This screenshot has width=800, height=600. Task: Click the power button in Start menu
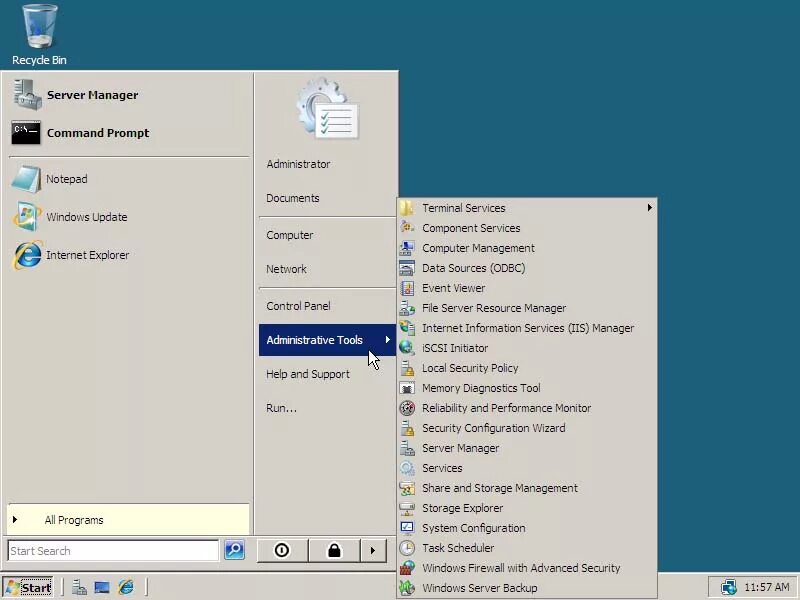pos(282,551)
